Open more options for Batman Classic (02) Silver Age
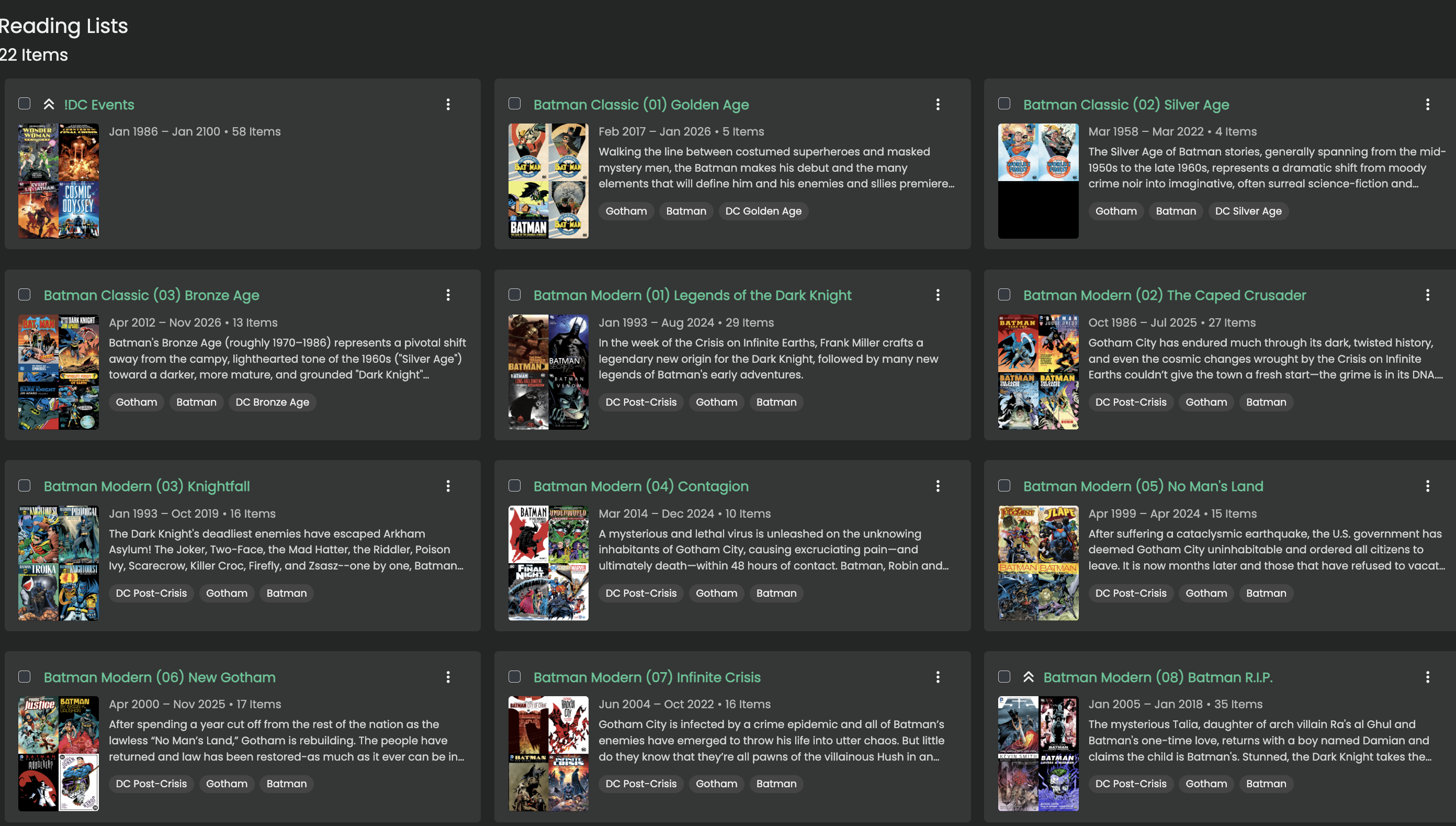 pyautogui.click(x=1428, y=104)
